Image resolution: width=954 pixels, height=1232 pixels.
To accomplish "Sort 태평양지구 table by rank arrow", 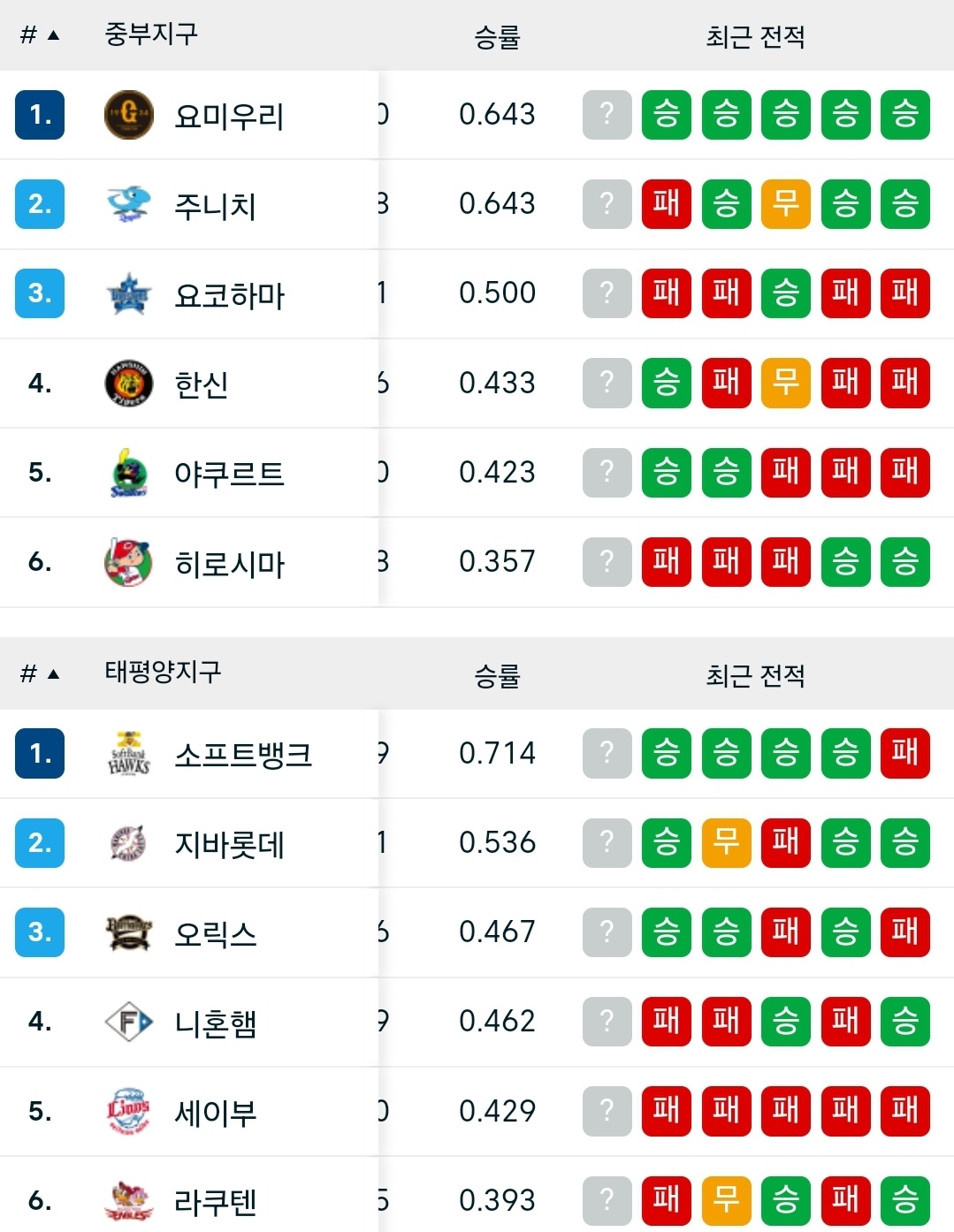I will tap(53, 674).
